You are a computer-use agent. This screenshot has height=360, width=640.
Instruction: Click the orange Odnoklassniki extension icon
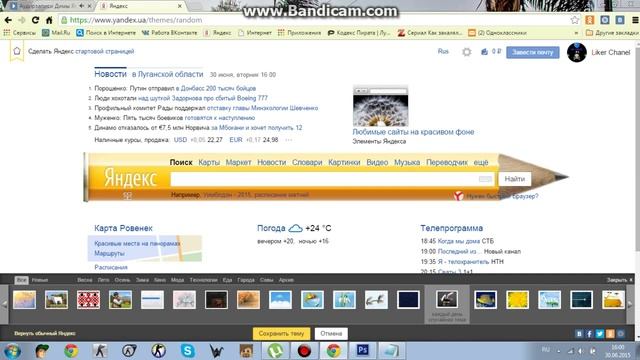point(590,20)
